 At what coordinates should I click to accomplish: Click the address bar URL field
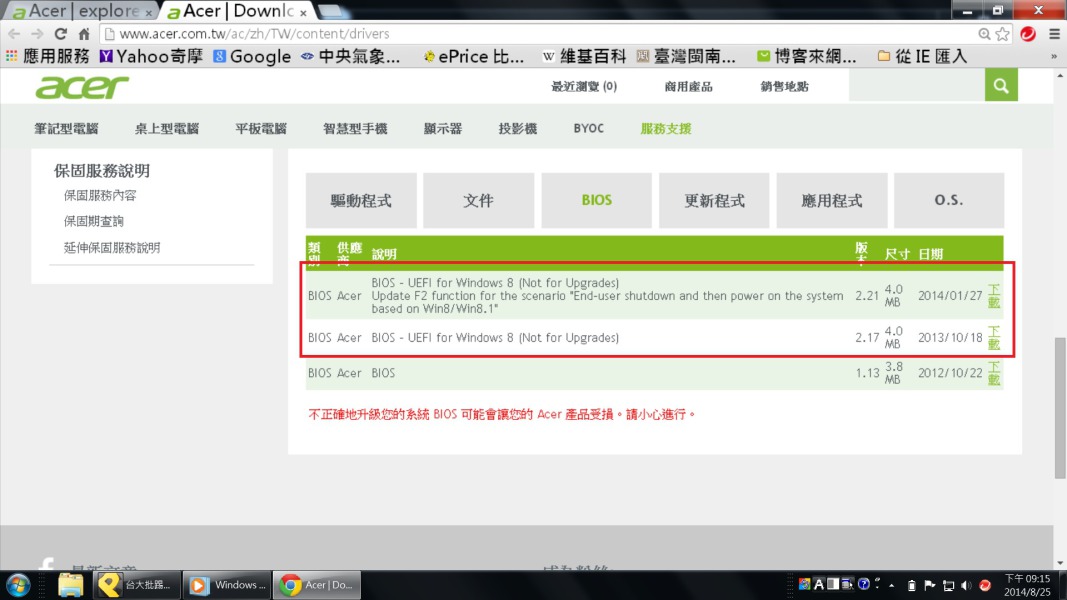pyautogui.click(x=538, y=34)
